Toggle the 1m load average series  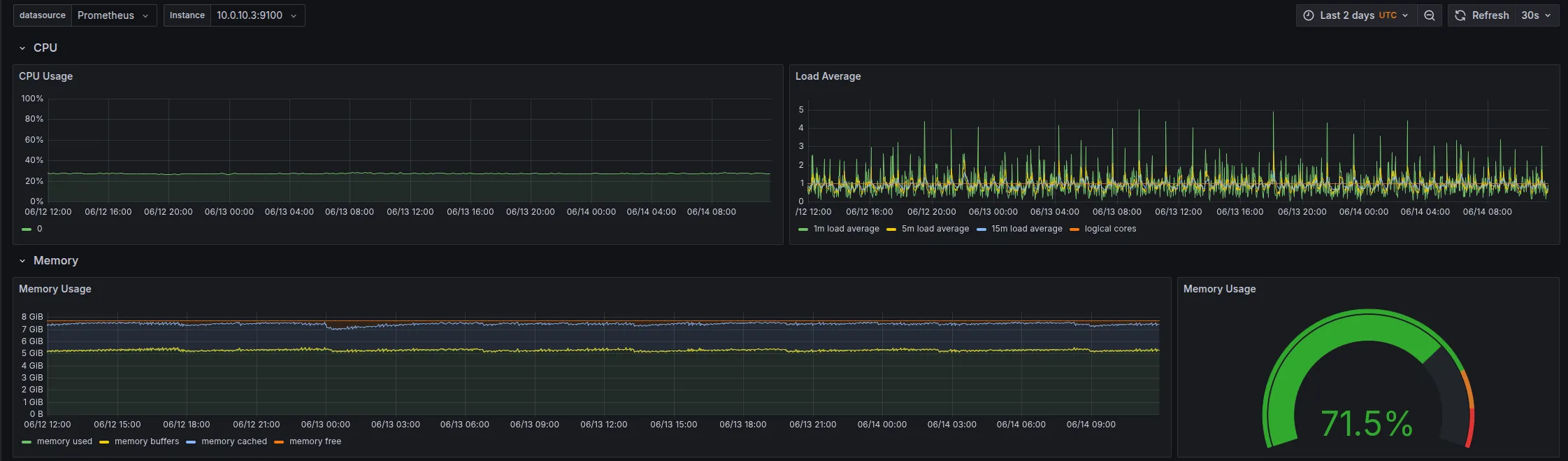pos(846,229)
